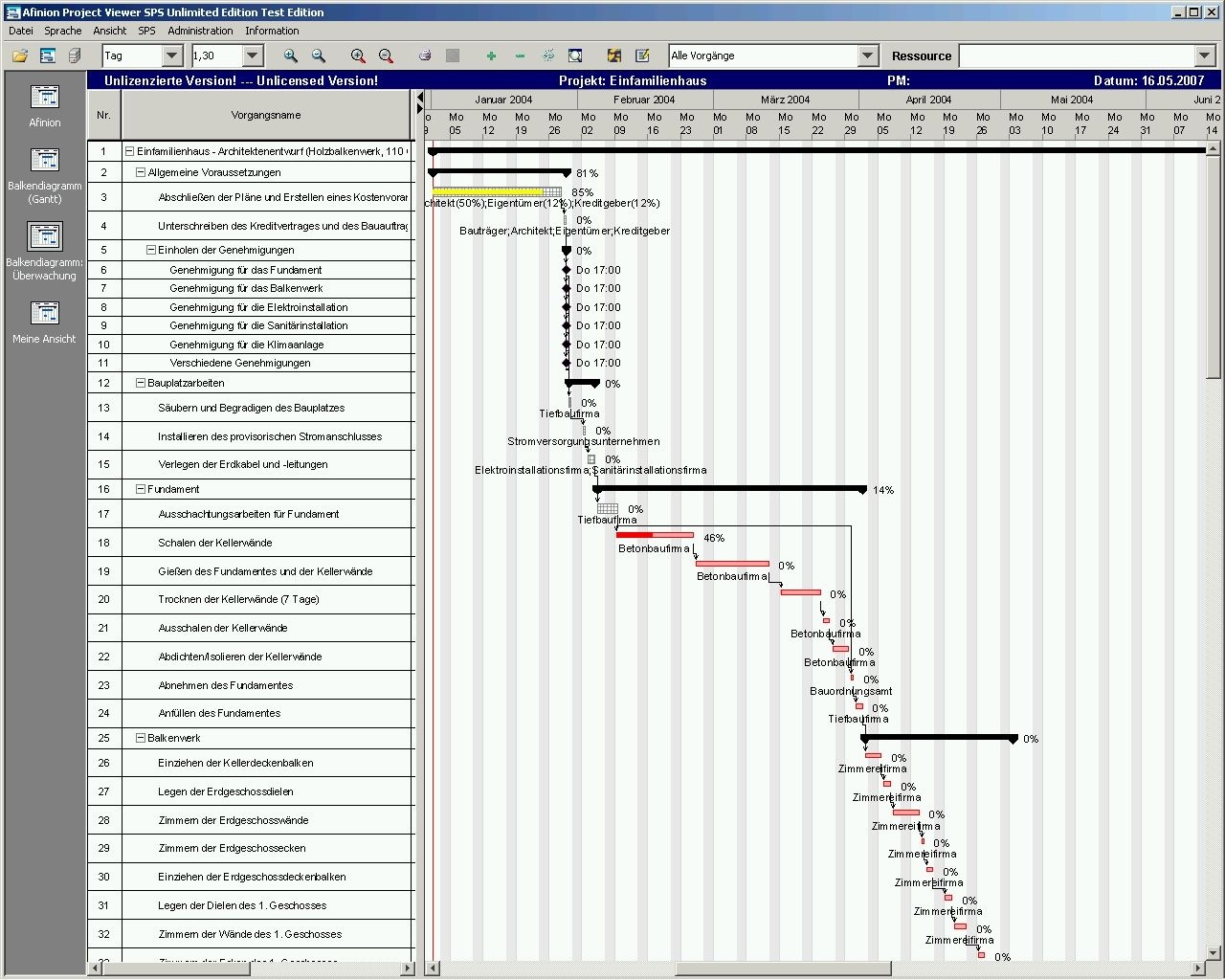Screen dimensions: 1225x980
Task: Open the Afinion view in sidebar
Action: [x=44, y=105]
